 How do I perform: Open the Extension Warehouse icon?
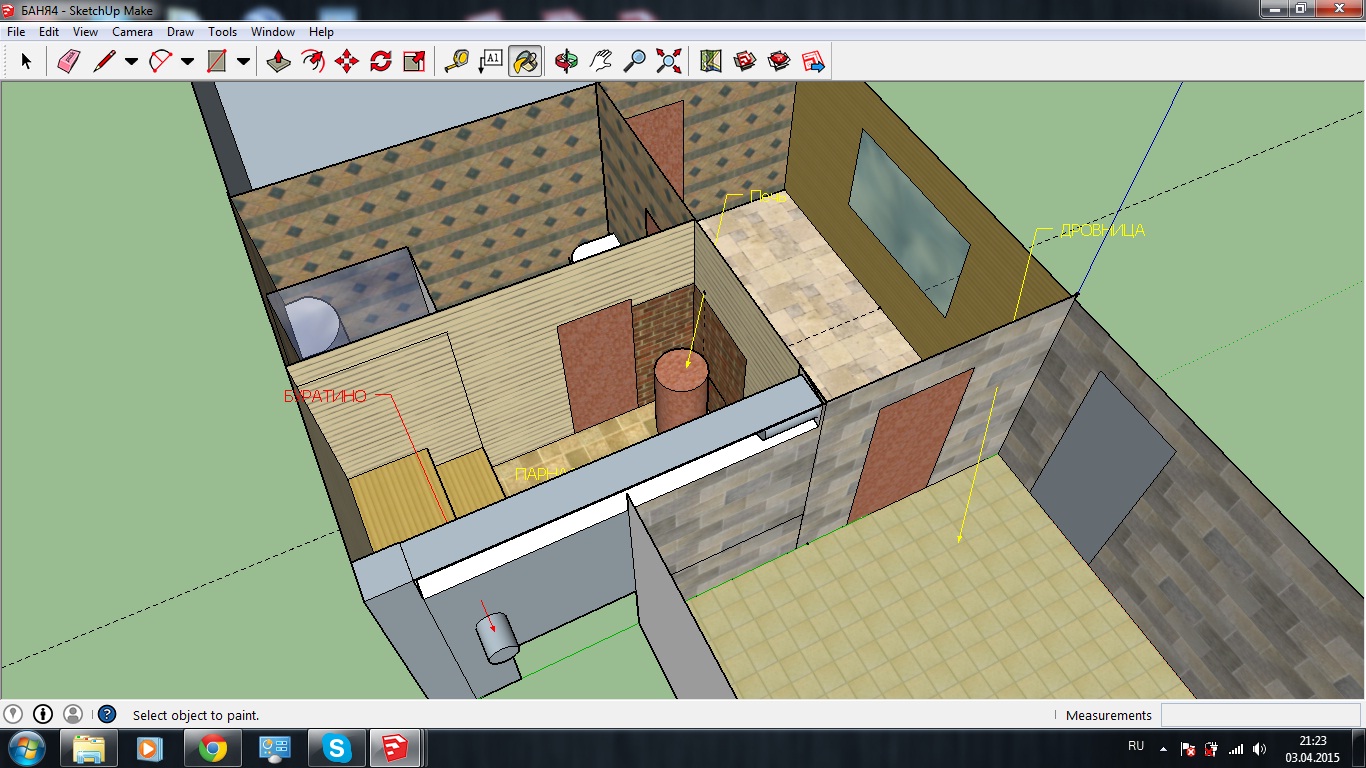[x=779, y=62]
